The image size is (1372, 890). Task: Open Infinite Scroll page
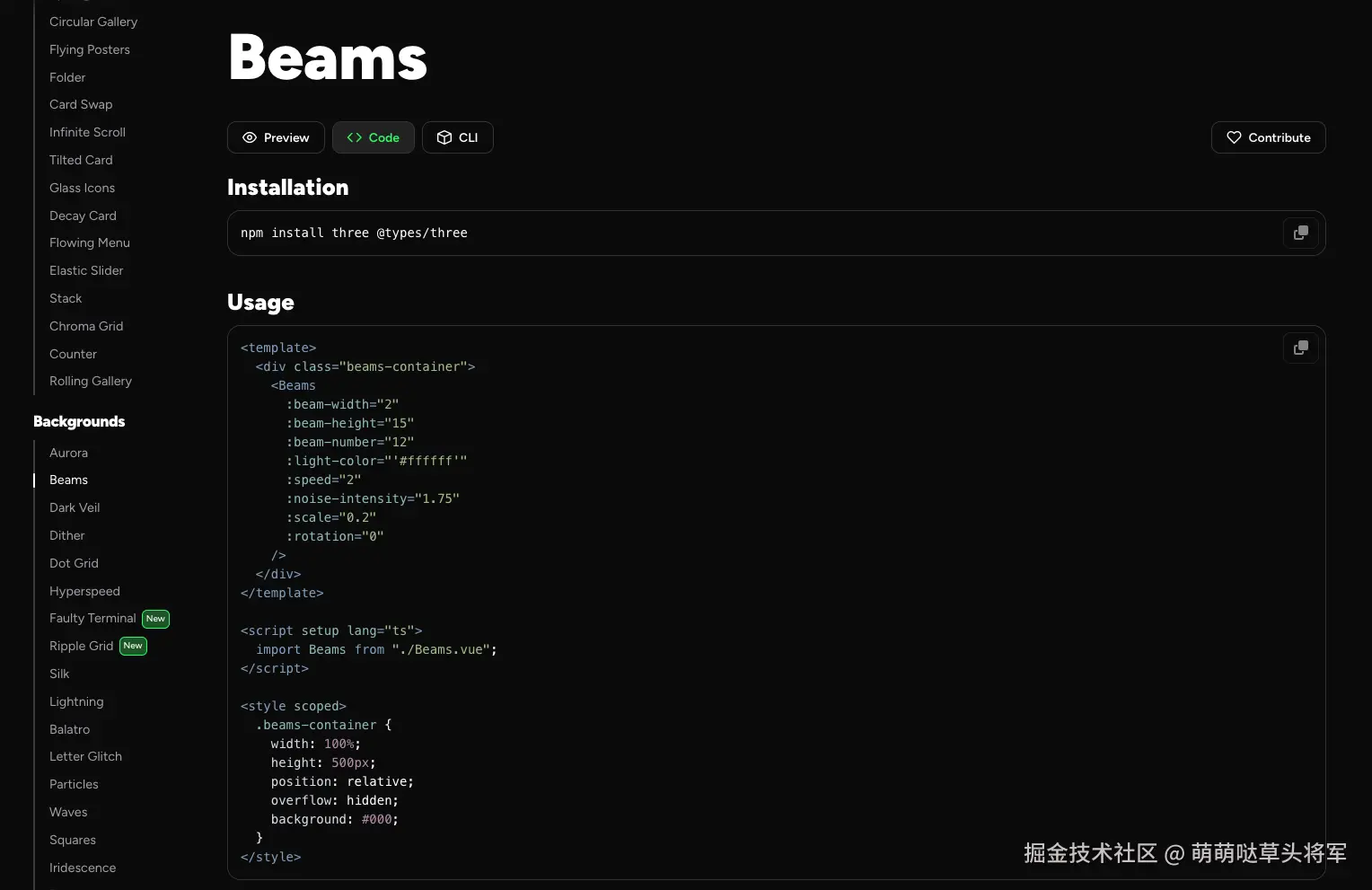coord(87,132)
